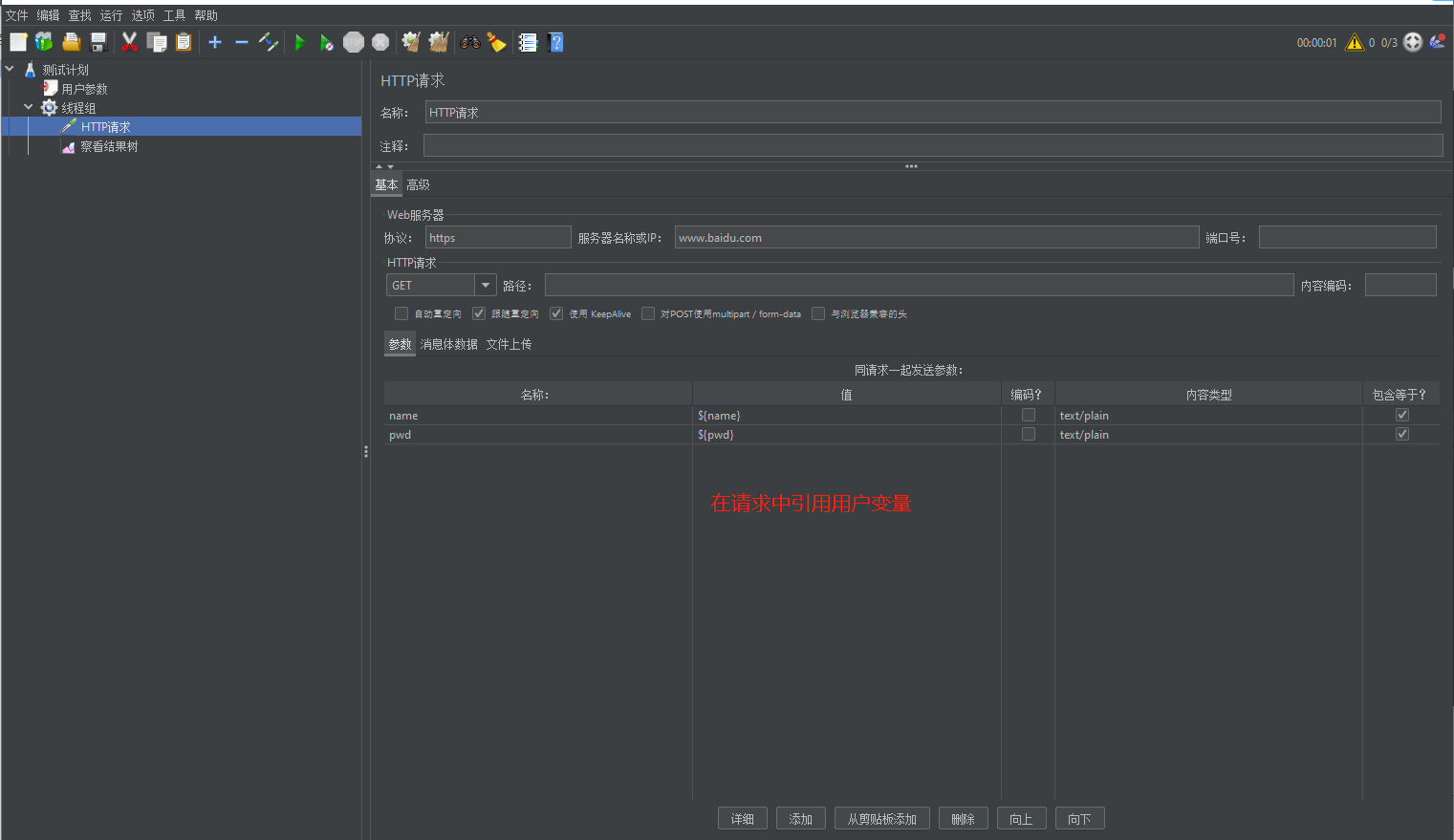Click the yellow warning triangle icon

(x=1355, y=42)
